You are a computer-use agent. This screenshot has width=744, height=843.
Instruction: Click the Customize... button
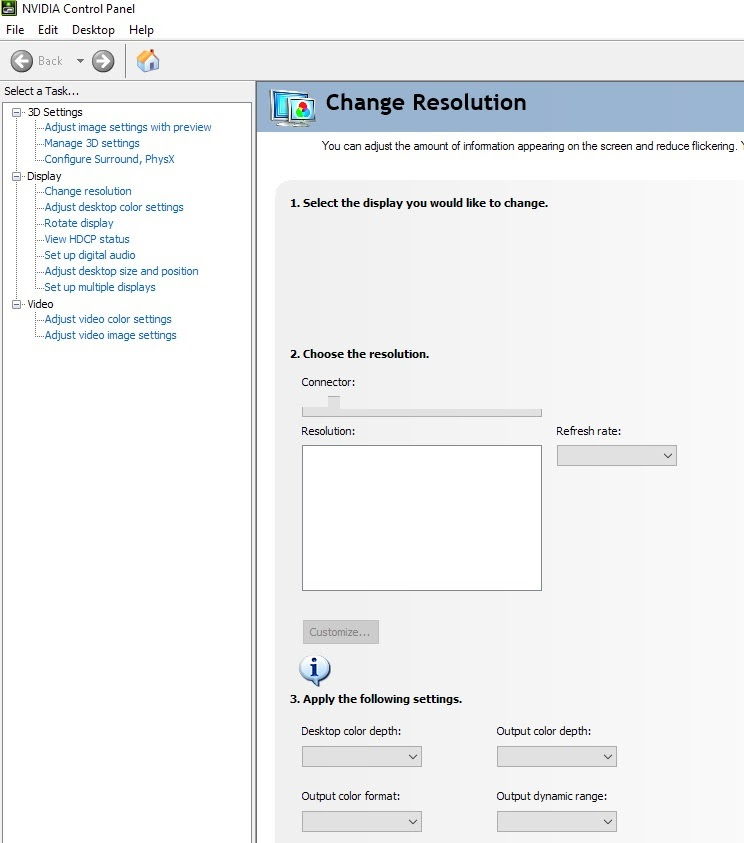[x=341, y=632]
